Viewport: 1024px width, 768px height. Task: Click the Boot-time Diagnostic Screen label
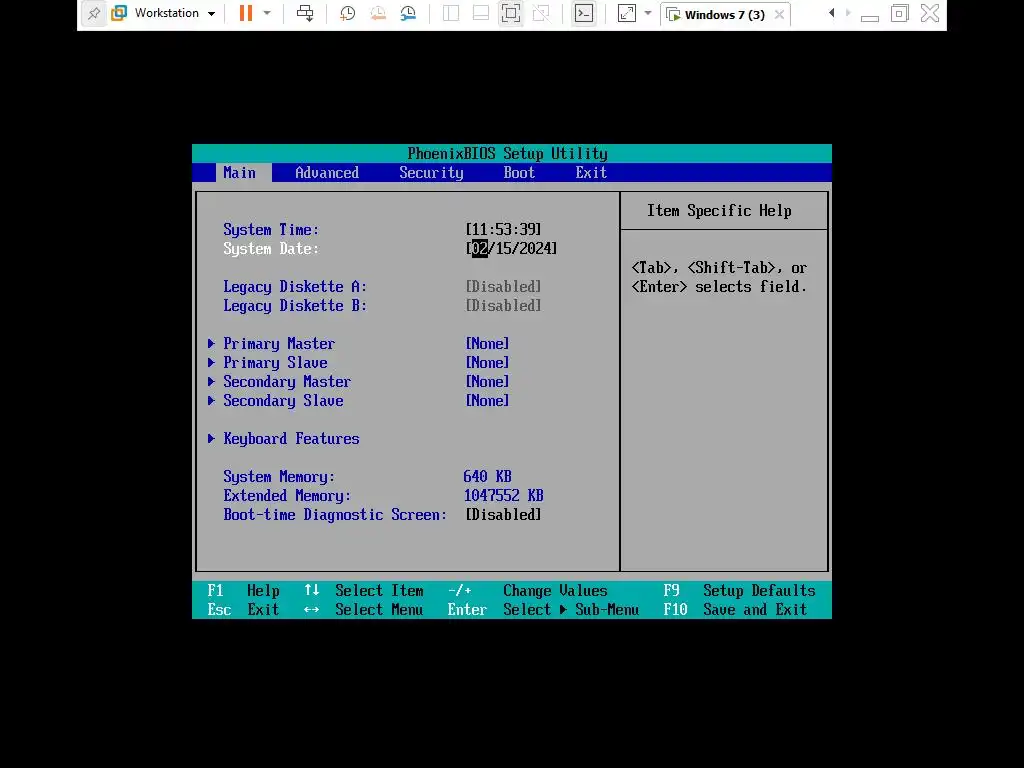click(335, 514)
